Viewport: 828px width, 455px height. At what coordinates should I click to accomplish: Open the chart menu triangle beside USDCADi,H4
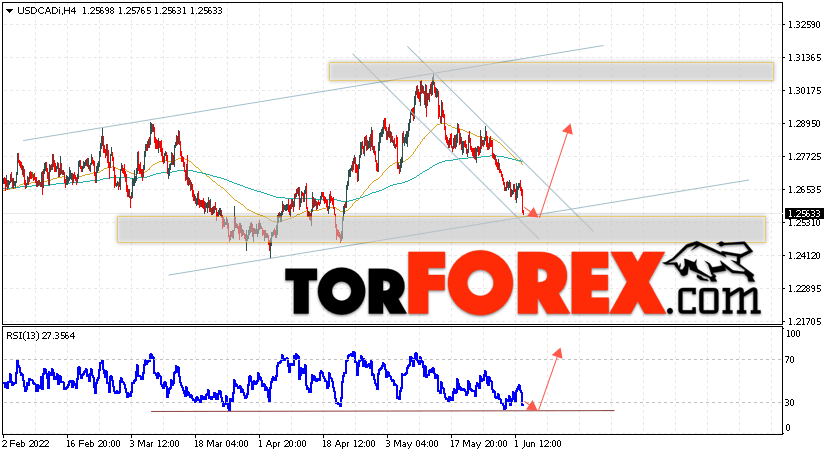click(x=10, y=11)
